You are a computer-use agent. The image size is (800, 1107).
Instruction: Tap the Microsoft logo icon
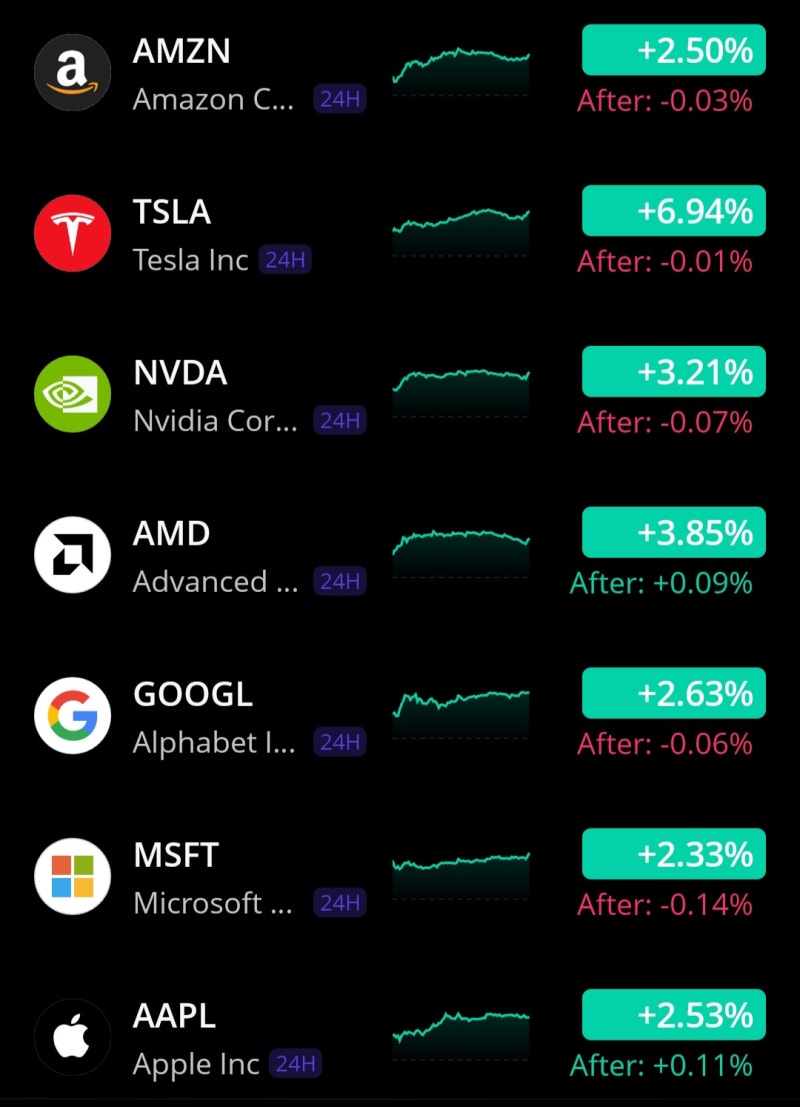[70, 878]
